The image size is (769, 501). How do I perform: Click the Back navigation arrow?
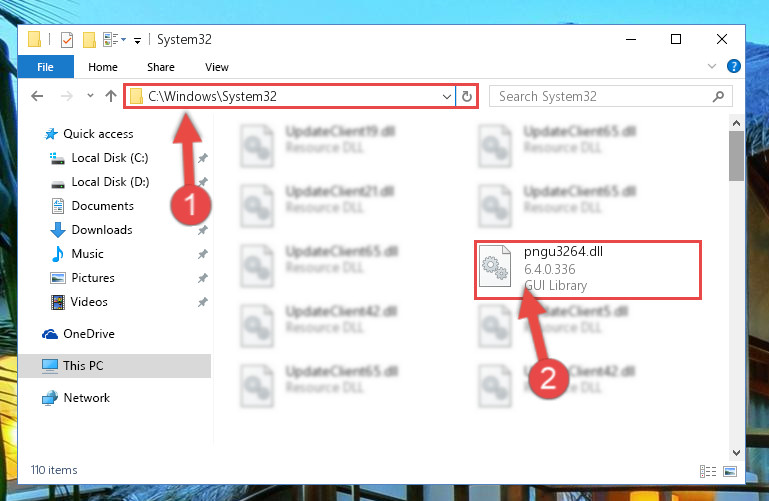coord(37,96)
